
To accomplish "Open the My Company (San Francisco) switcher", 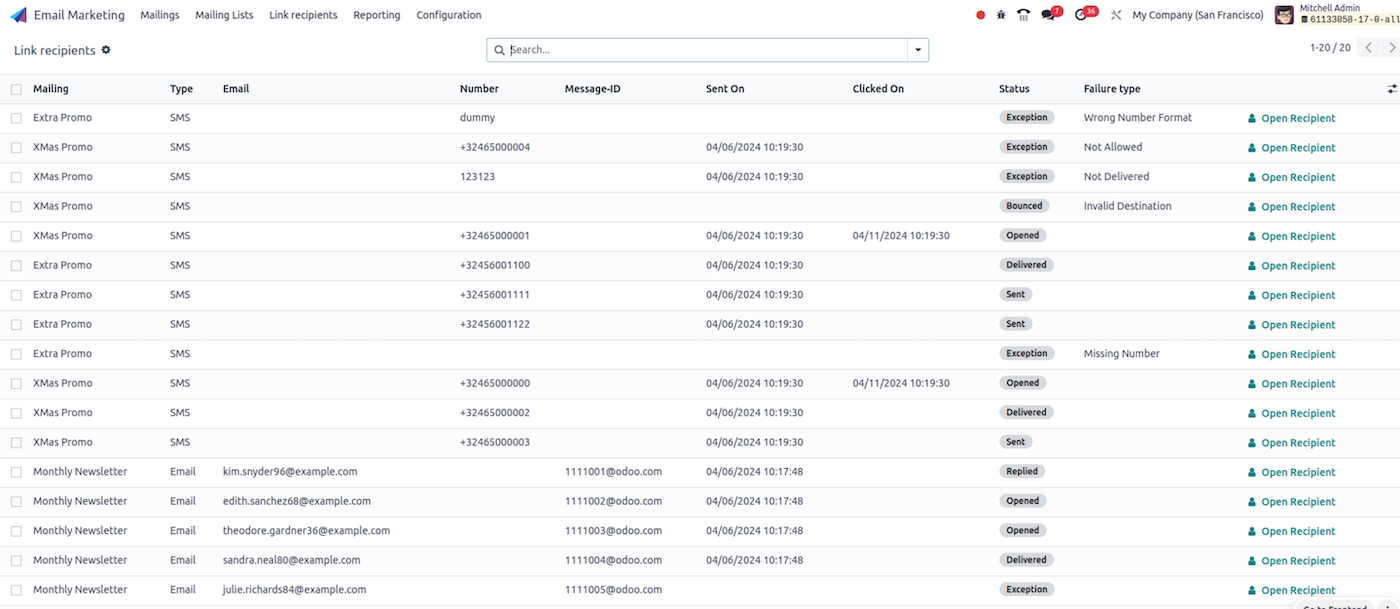I will pyautogui.click(x=1197, y=15).
